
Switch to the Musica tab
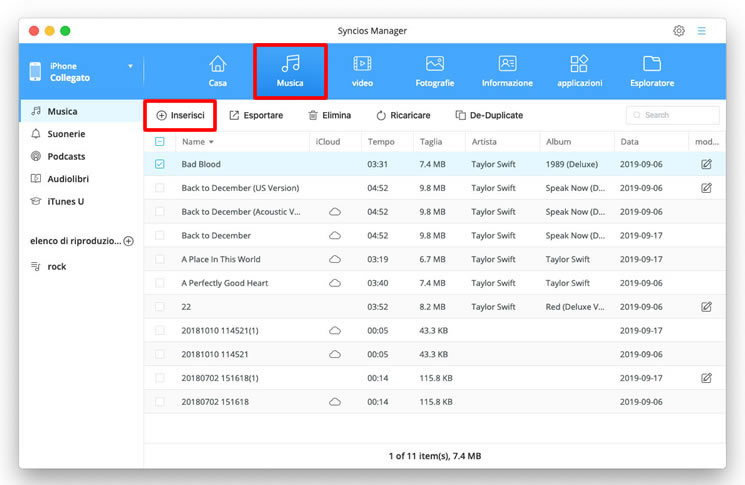click(x=290, y=71)
